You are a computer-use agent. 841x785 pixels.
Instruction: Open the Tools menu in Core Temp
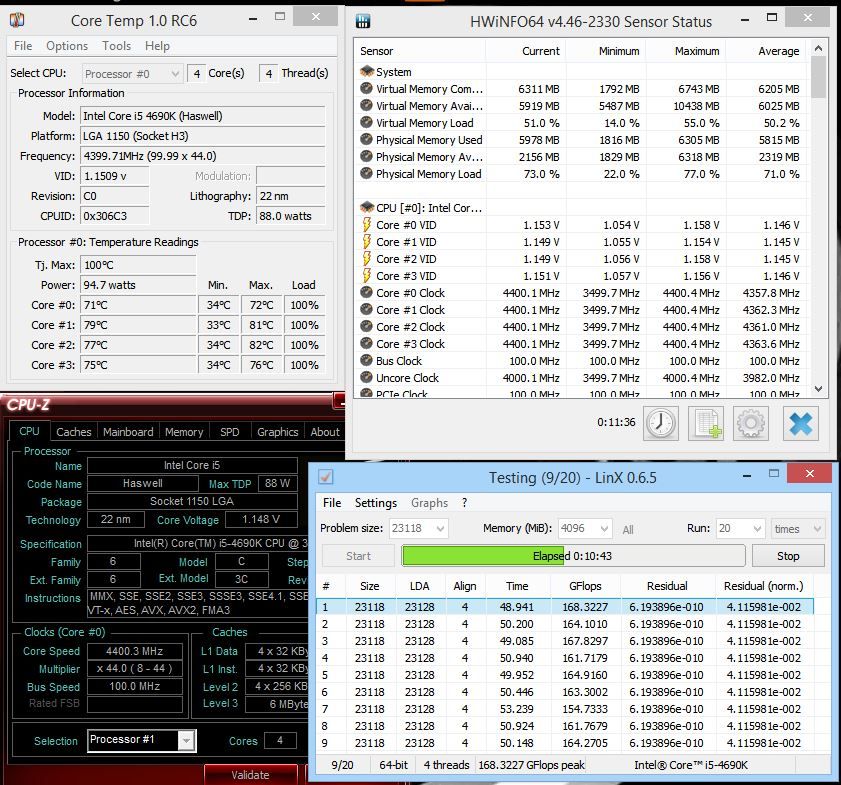click(x=116, y=46)
